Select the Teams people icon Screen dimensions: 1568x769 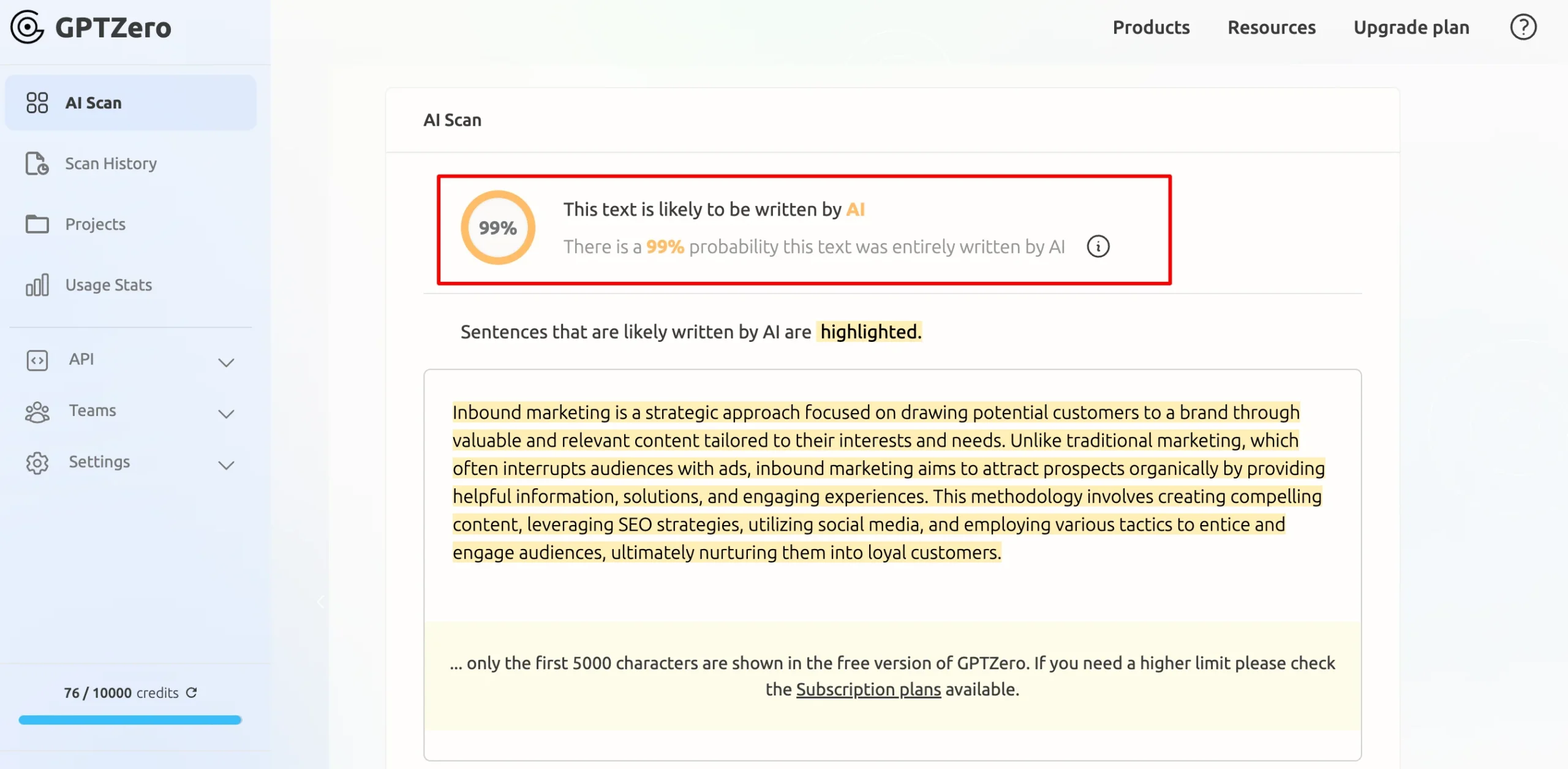(37, 411)
